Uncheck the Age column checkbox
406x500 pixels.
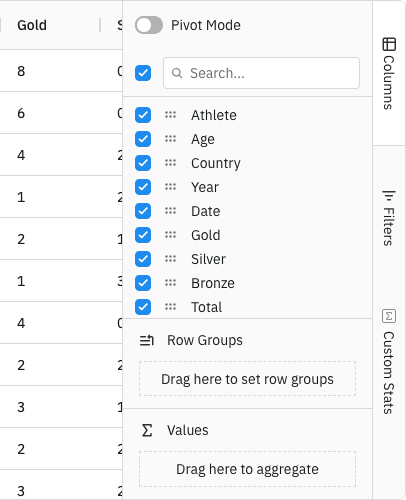143,139
